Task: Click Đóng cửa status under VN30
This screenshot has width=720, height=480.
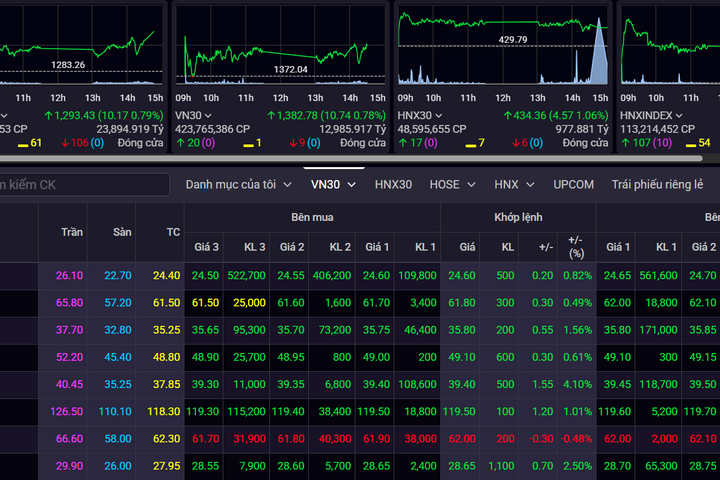Action: click(363, 143)
